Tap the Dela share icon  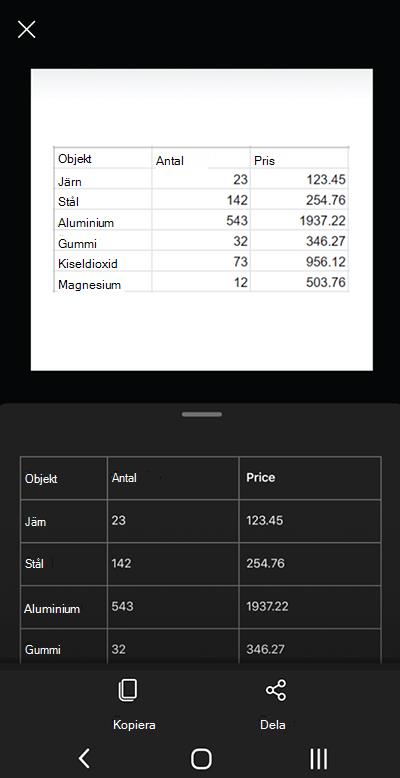coord(275,690)
